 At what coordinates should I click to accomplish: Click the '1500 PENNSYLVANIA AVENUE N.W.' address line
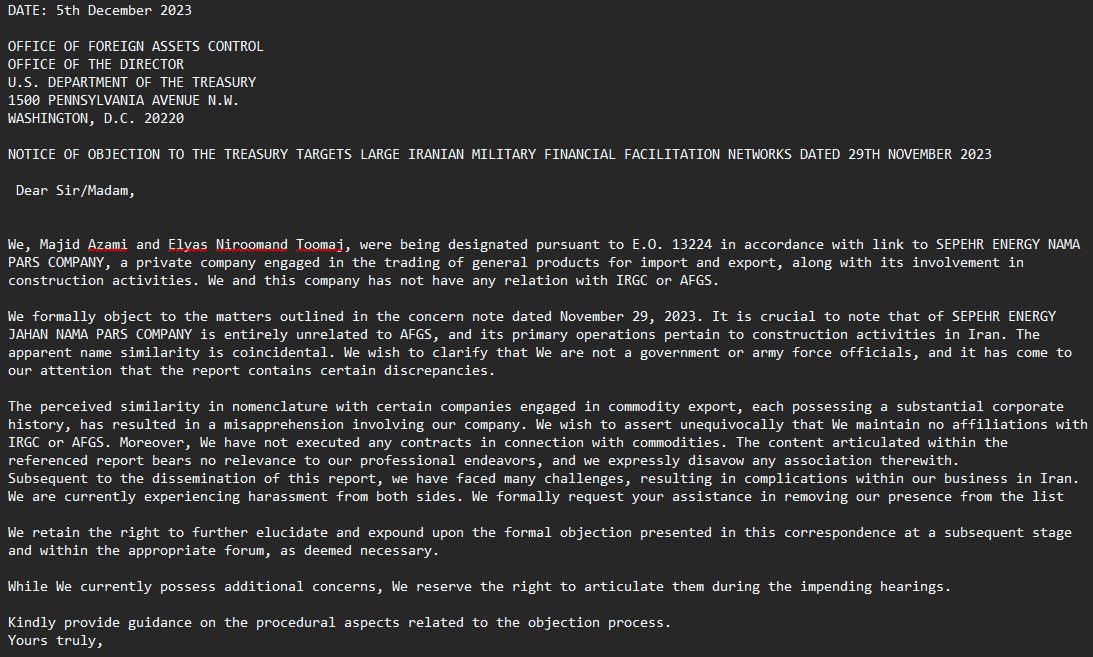123,101
